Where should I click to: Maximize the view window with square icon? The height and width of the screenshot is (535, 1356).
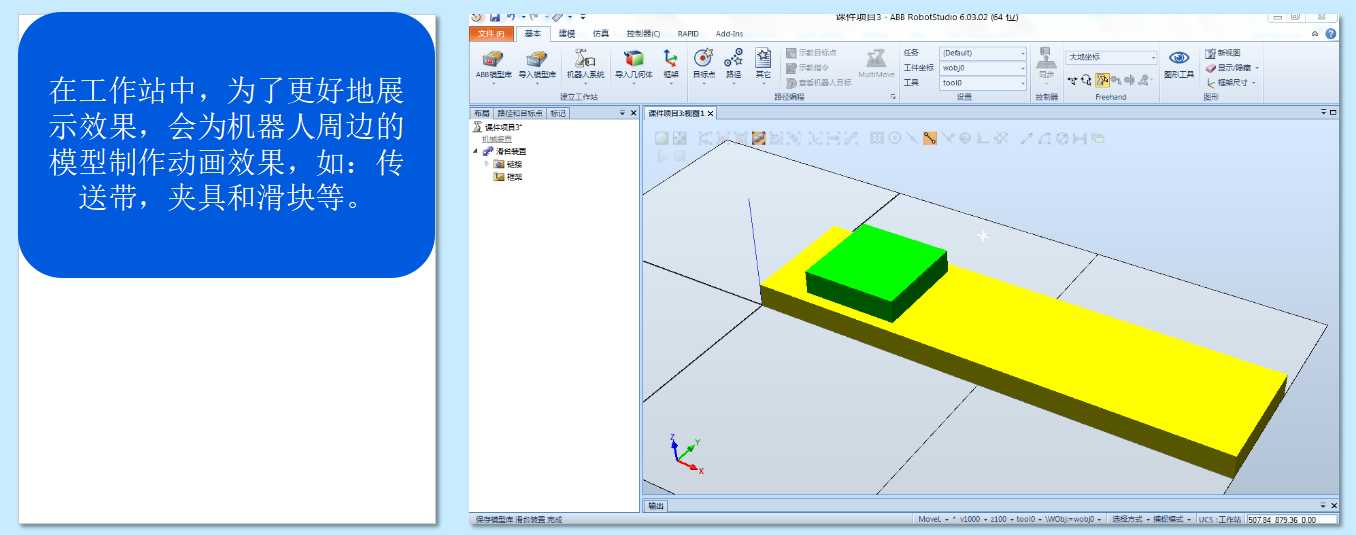tap(1333, 113)
